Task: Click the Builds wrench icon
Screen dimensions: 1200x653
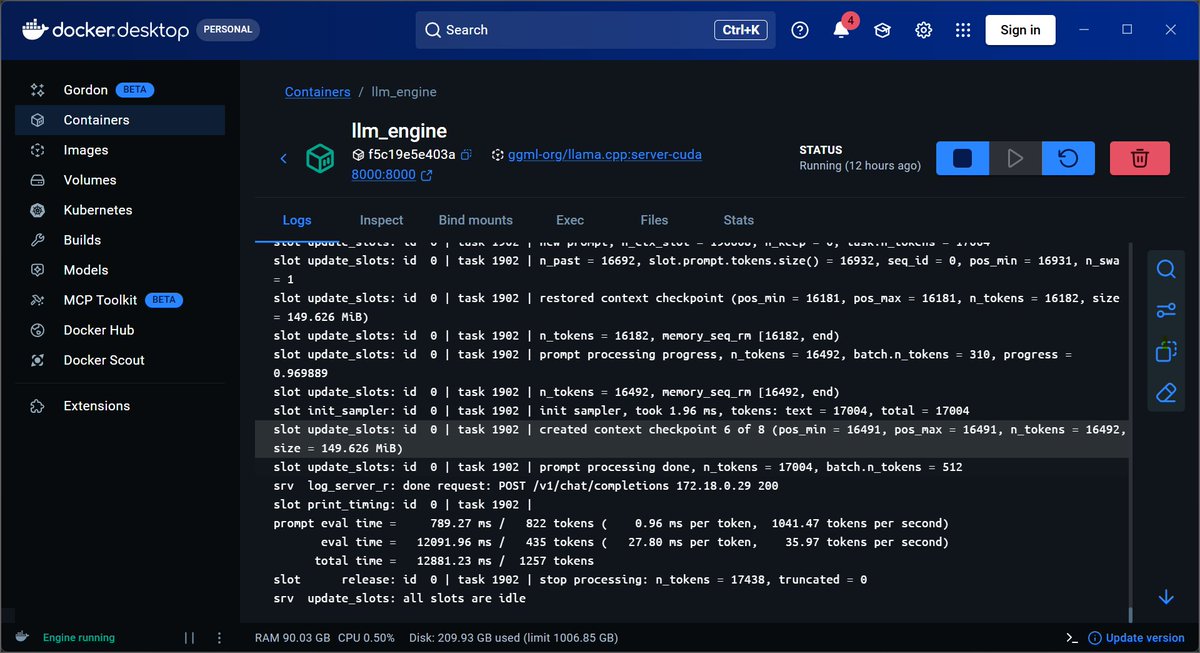Action: click(x=38, y=240)
